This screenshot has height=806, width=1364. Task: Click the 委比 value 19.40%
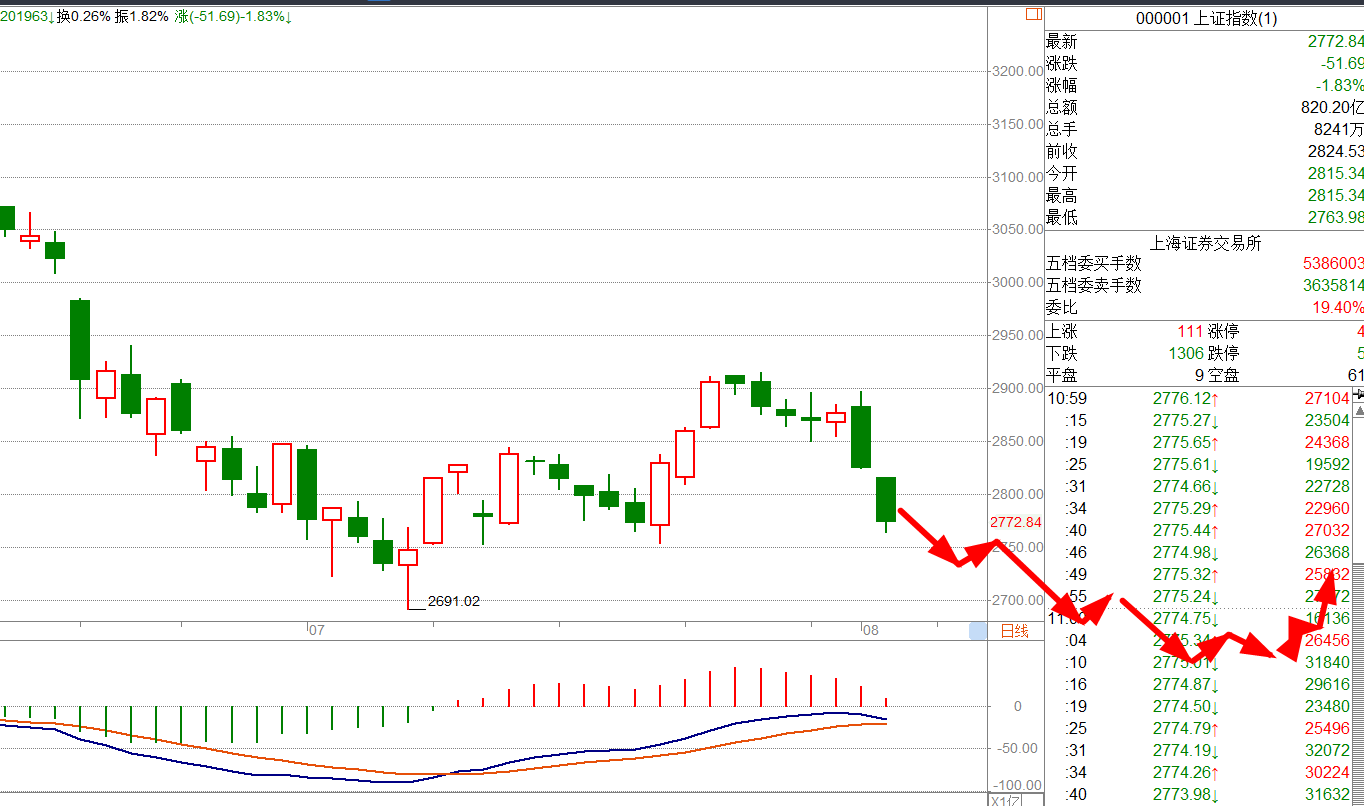1339,308
